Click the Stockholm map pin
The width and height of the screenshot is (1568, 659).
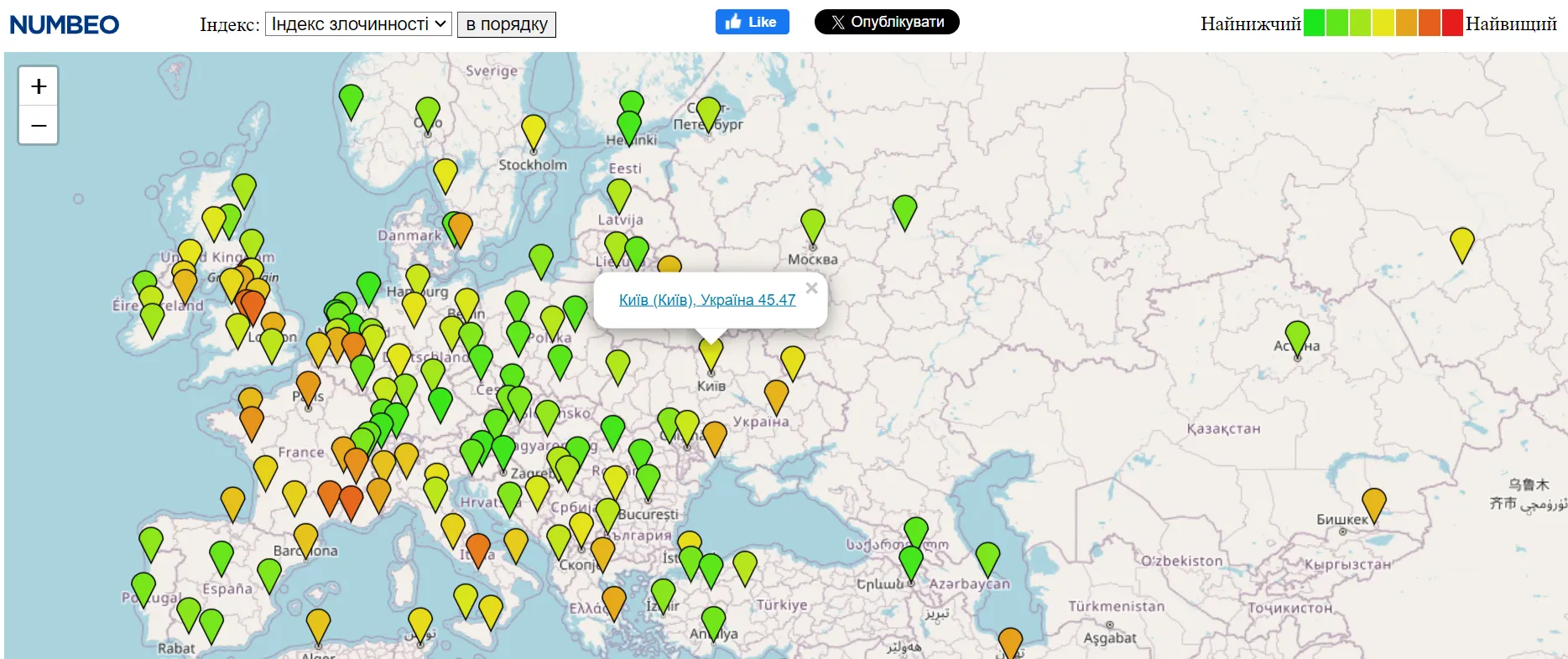coord(534,130)
